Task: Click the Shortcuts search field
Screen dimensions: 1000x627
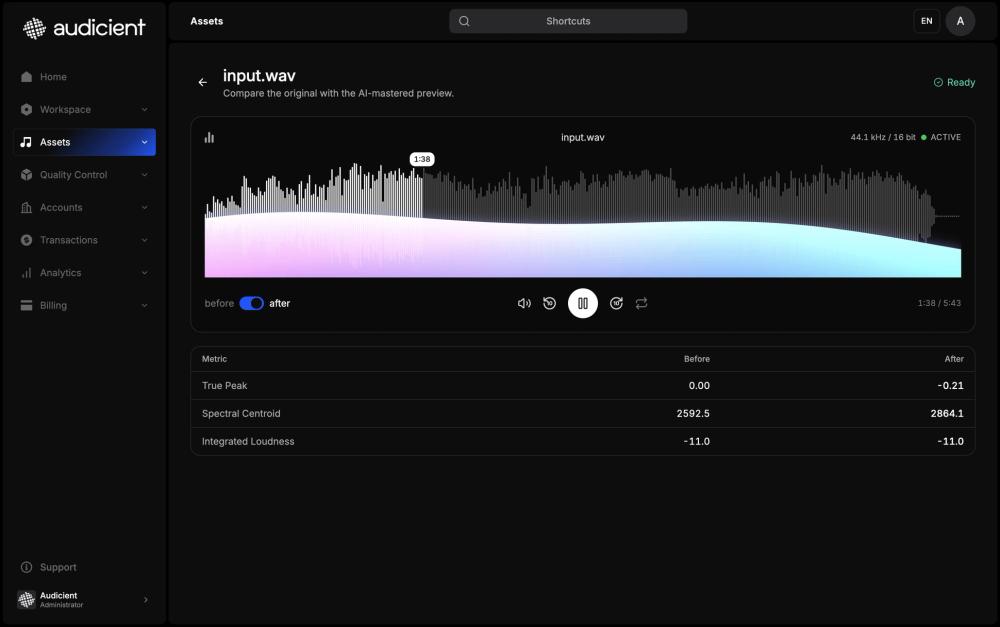Action: click(568, 21)
